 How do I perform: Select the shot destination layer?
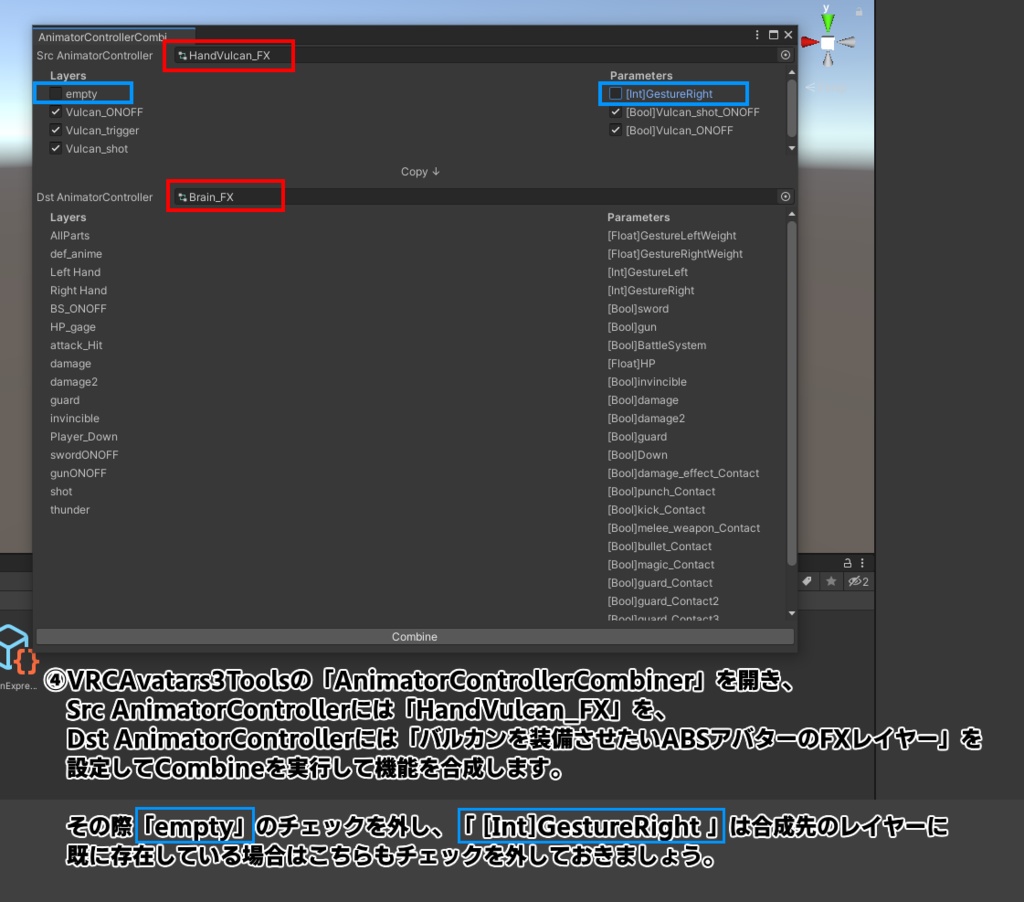click(61, 492)
